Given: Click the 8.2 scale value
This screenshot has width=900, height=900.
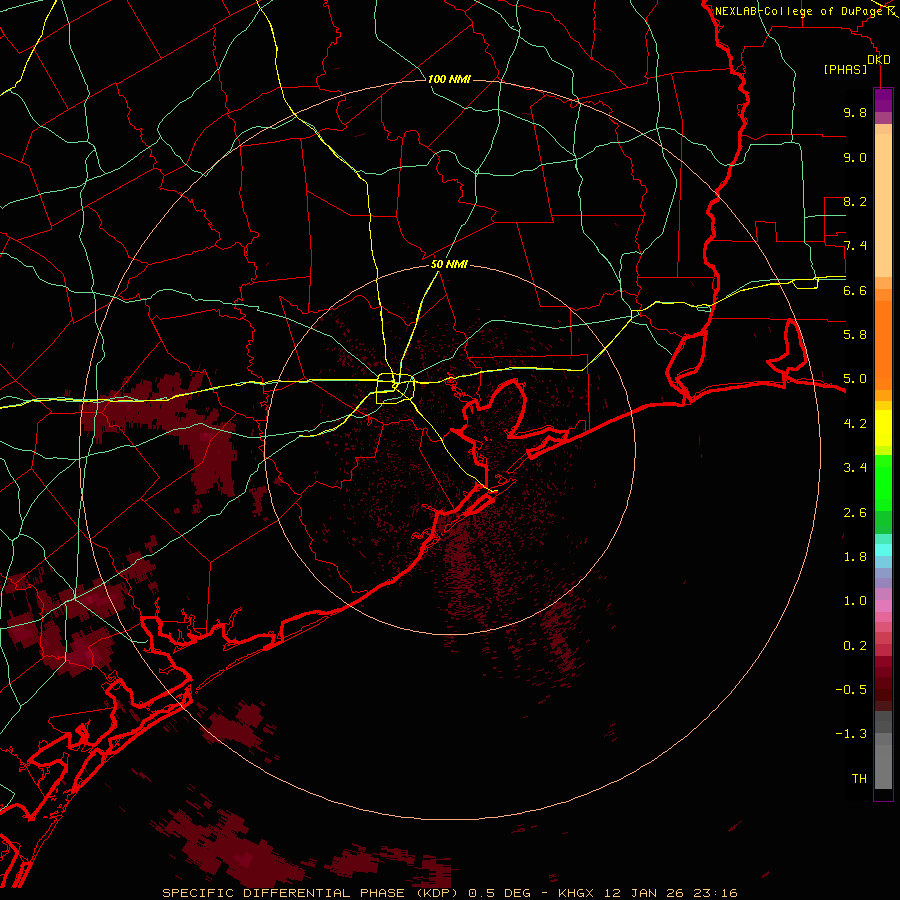Looking at the screenshot, I should point(855,201).
